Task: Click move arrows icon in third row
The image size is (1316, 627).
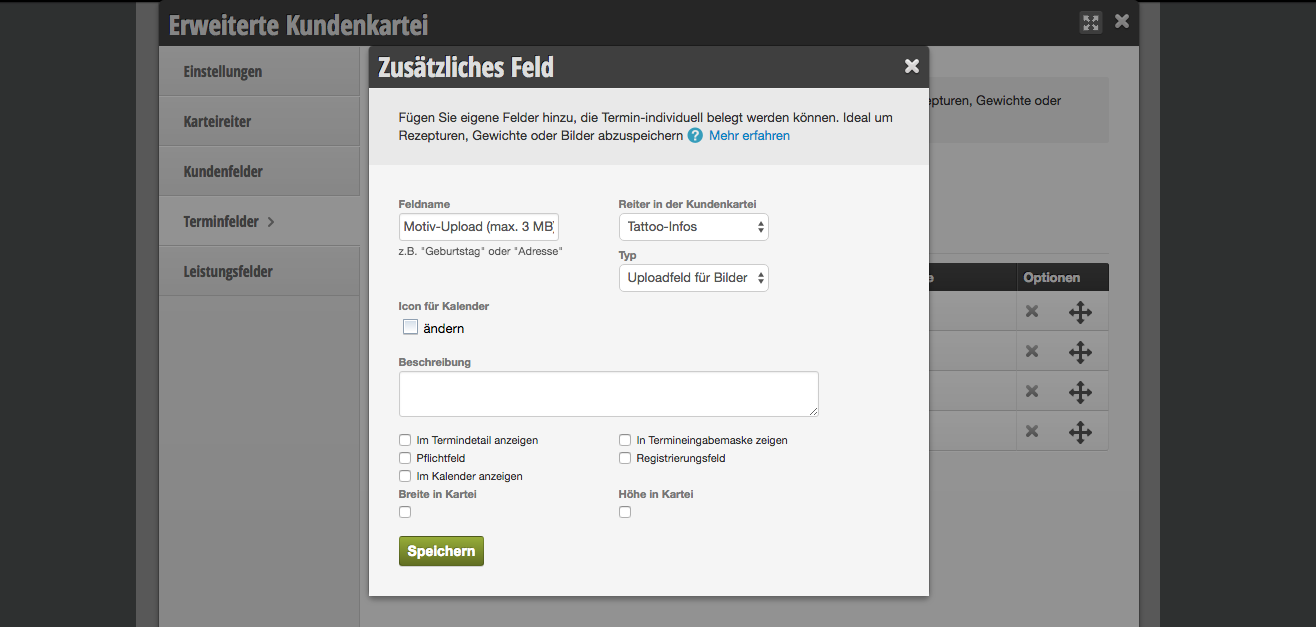Action: click(1080, 391)
